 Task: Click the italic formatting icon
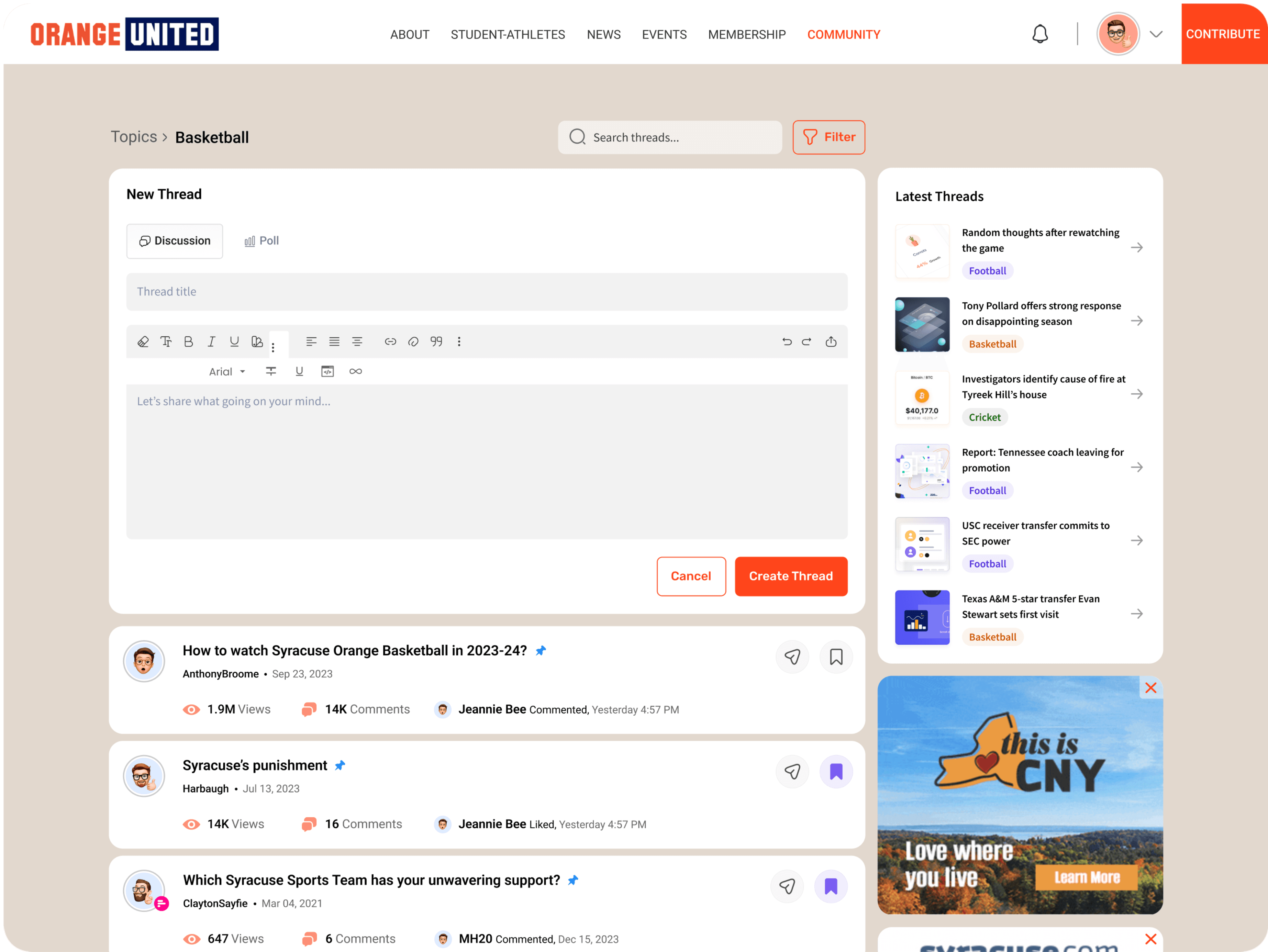(211, 342)
